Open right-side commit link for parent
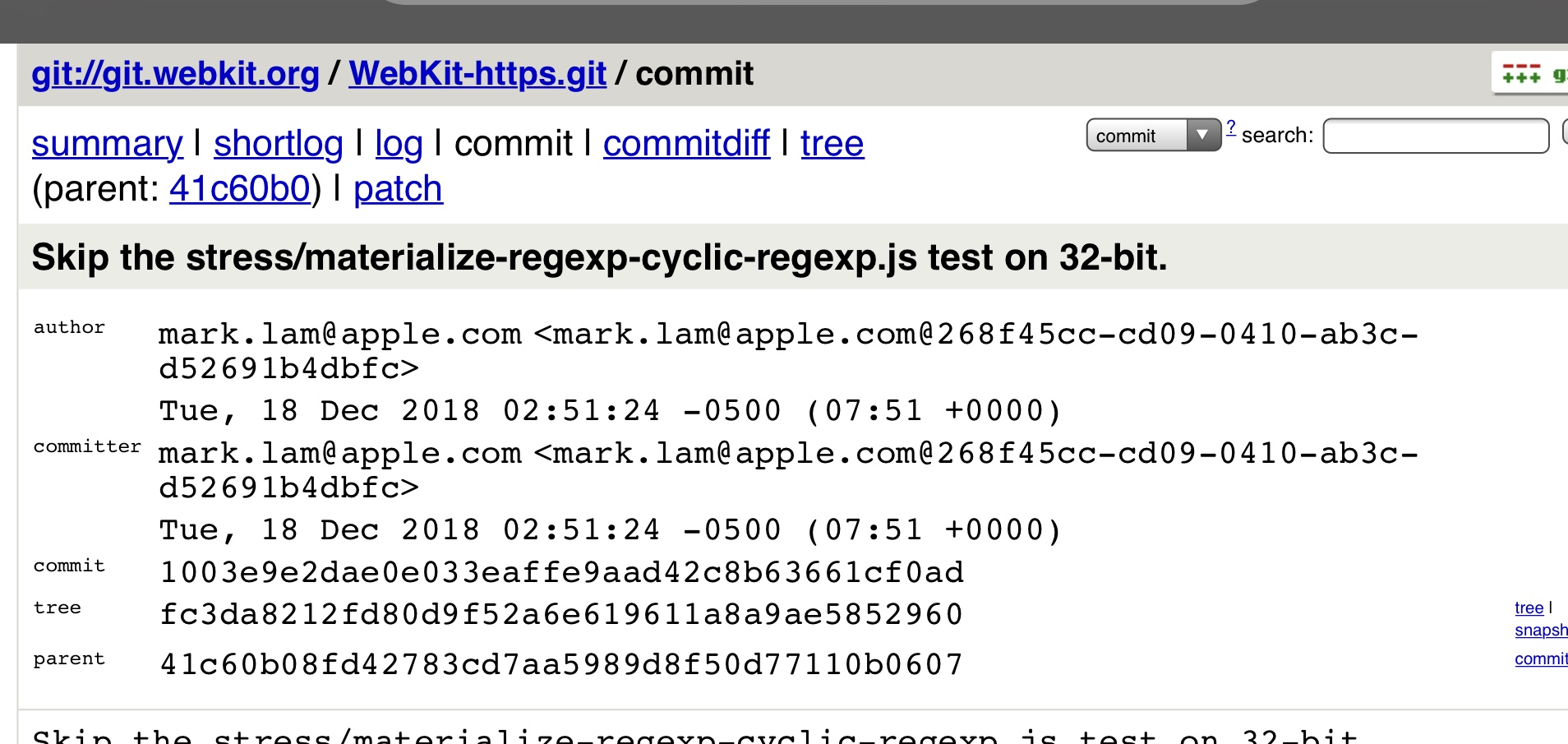This screenshot has height=744, width=1568. [x=1541, y=659]
